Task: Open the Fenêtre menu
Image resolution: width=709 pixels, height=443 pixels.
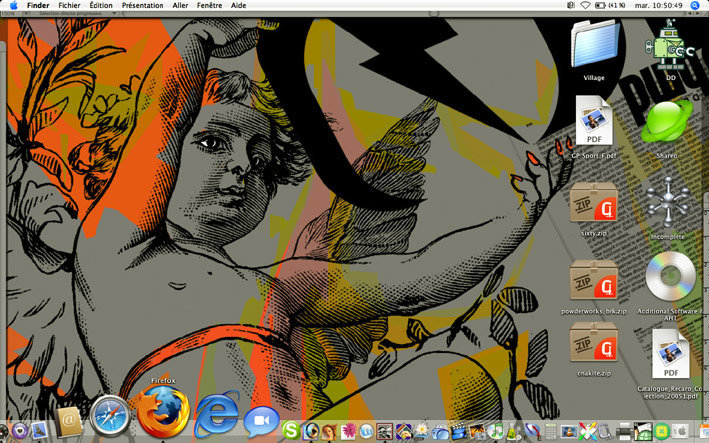Action: click(210, 6)
